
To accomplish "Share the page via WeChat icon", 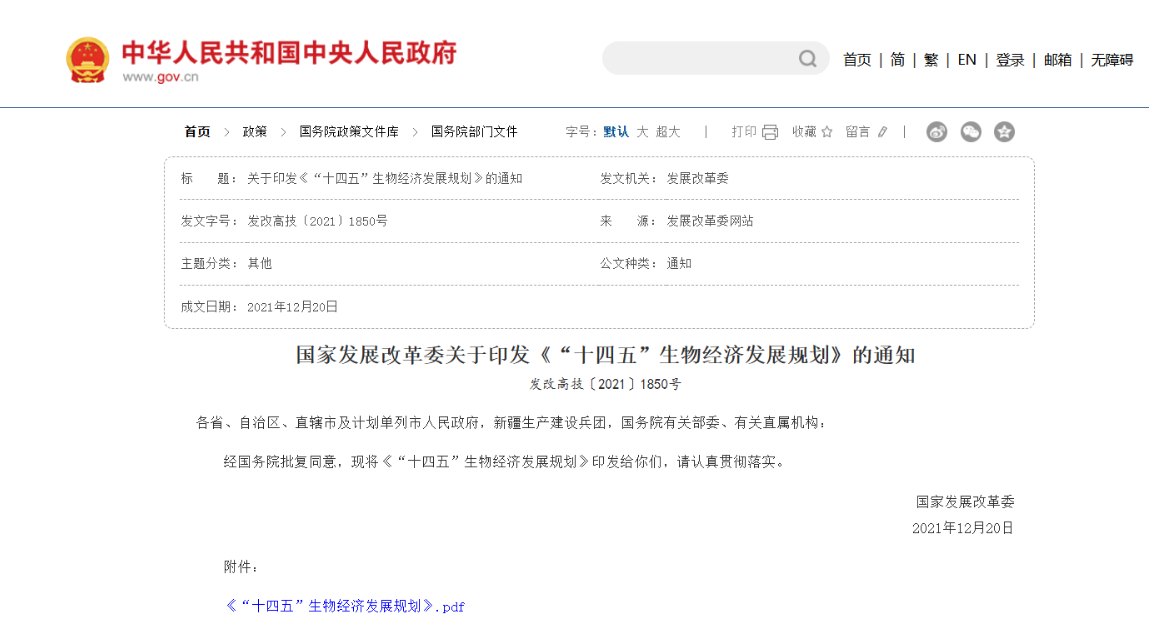I will coord(970,132).
